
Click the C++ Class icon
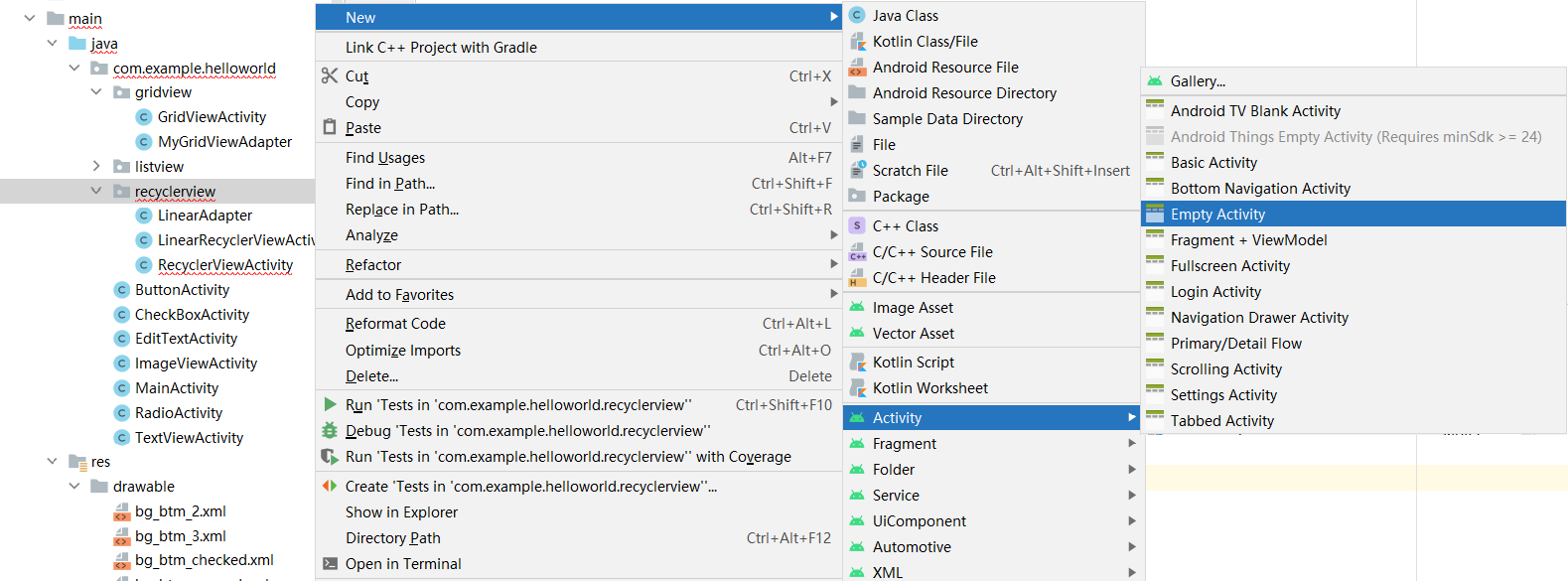(857, 225)
